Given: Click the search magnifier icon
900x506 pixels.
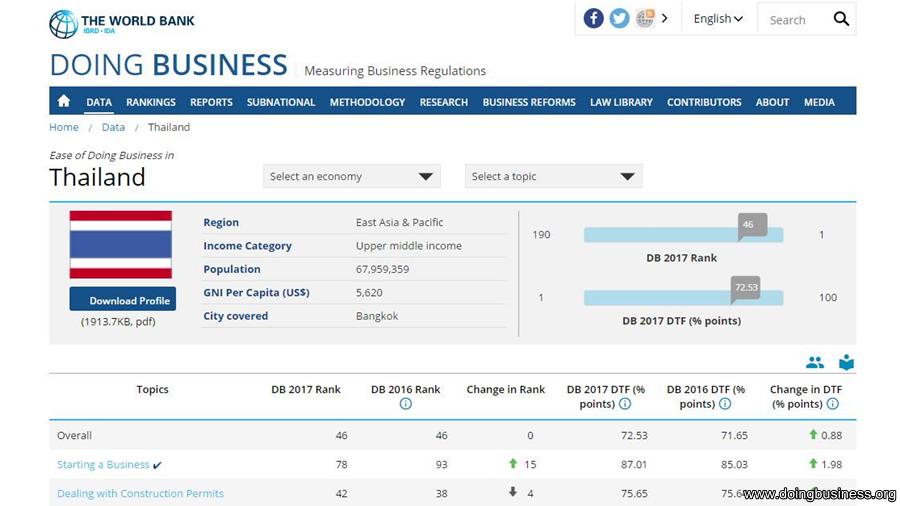Looking at the screenshot, I should coord(841,19).
